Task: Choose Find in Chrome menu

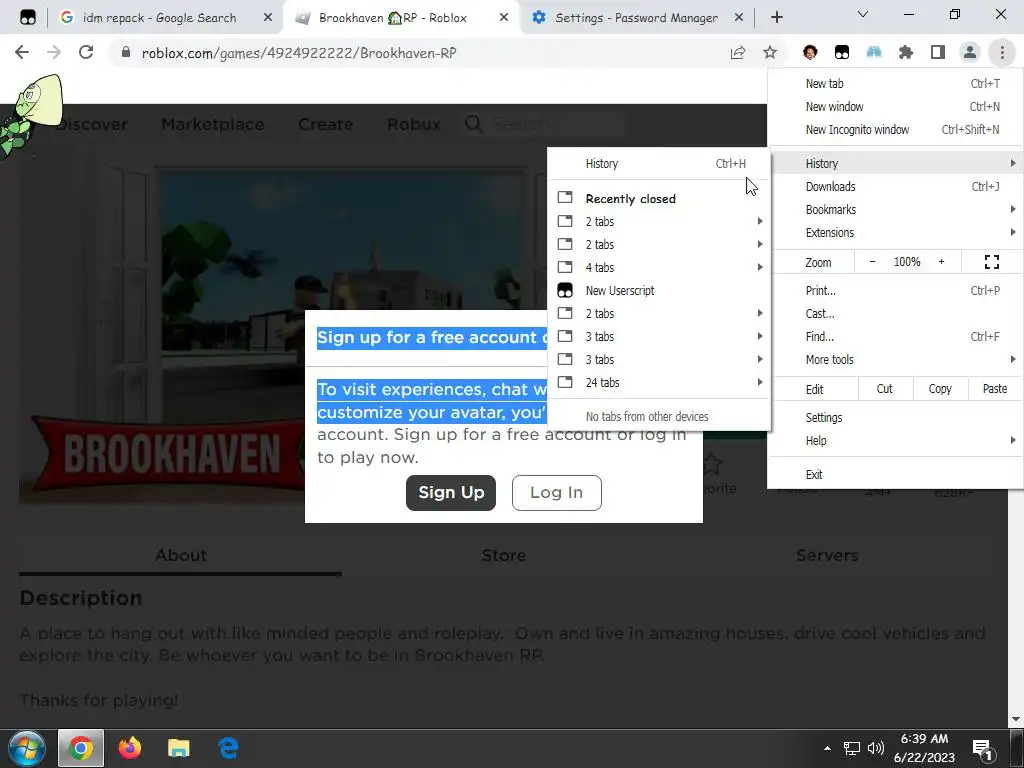Action: coord(895,336)
